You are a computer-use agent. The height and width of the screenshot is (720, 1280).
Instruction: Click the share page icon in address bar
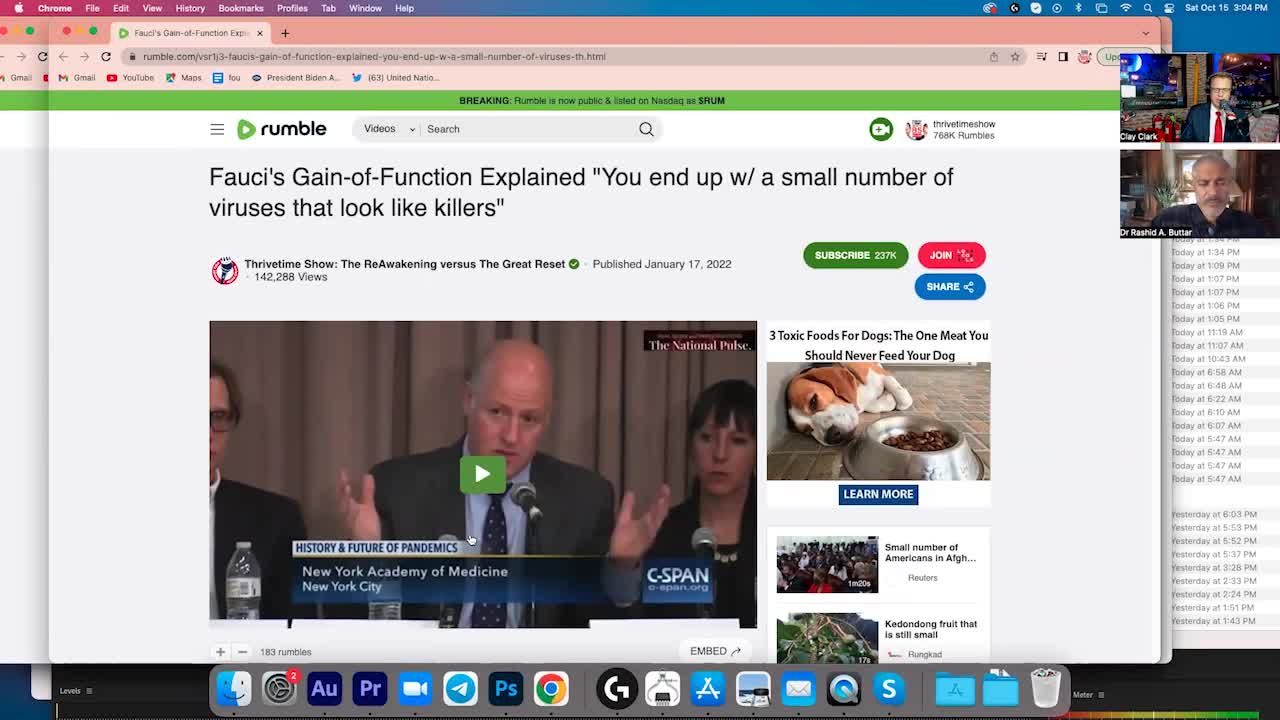pyautogui.click(x=993, y=57)
